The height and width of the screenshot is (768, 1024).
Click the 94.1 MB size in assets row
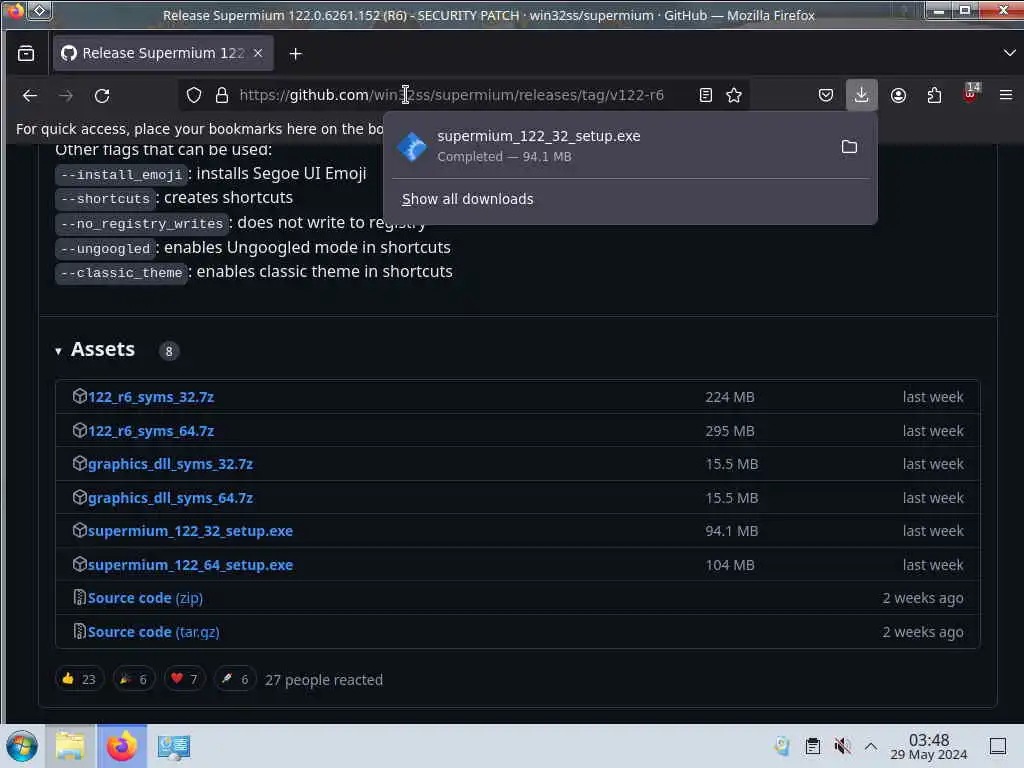coord(731,531)
